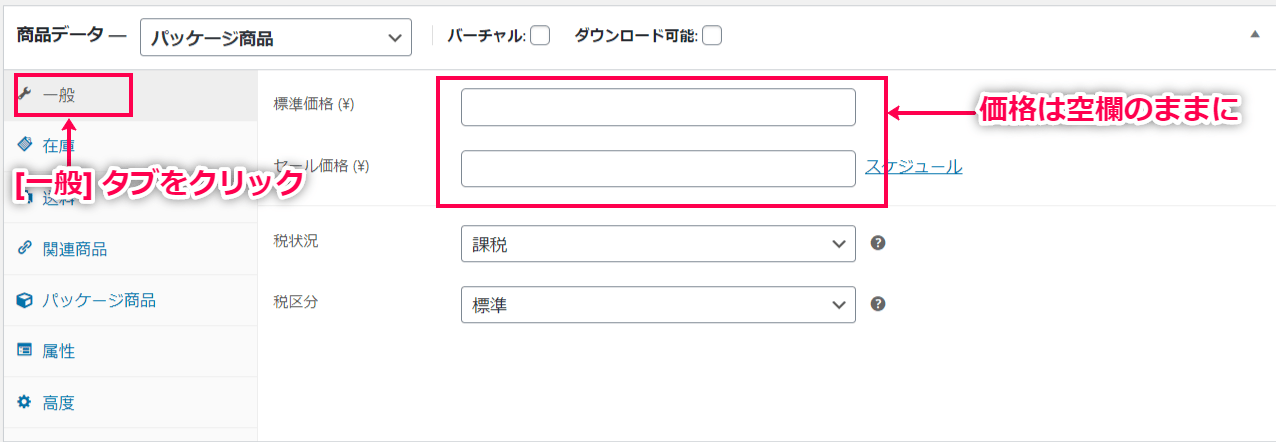The image size is (1276, 442).
Task: Focus the 標準価格 (¥) input field
Action: coord(658,107)
